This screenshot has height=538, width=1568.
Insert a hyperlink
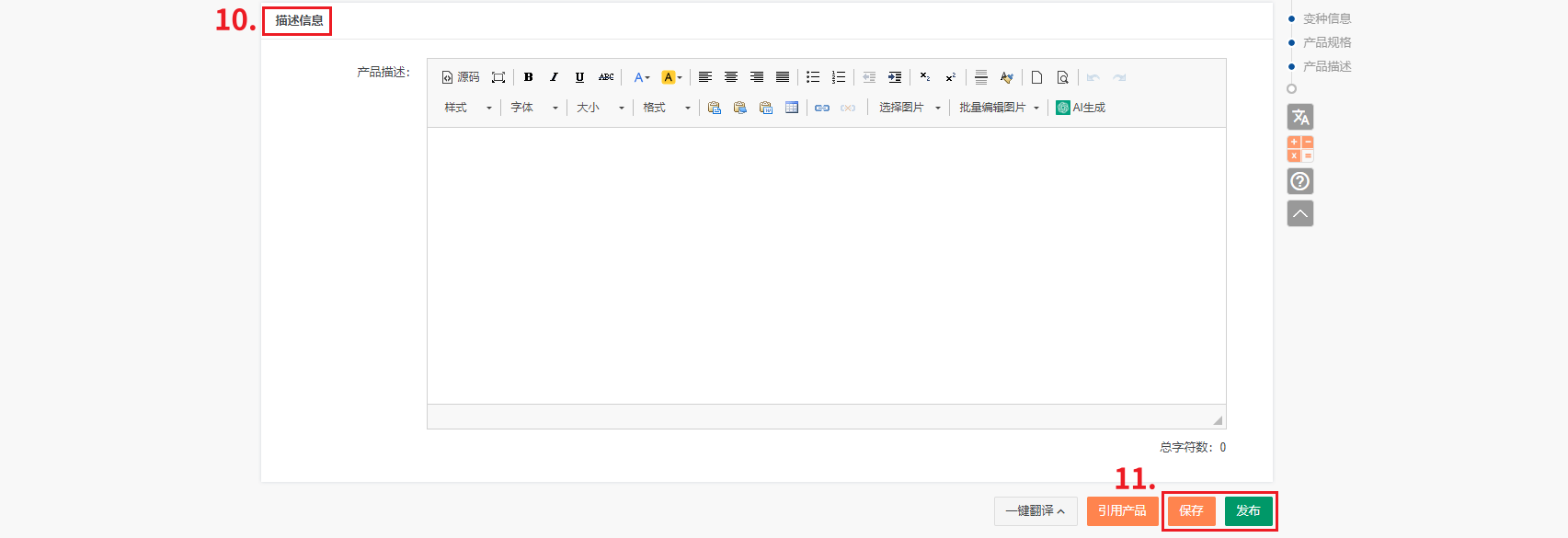(x=822, y=108)
